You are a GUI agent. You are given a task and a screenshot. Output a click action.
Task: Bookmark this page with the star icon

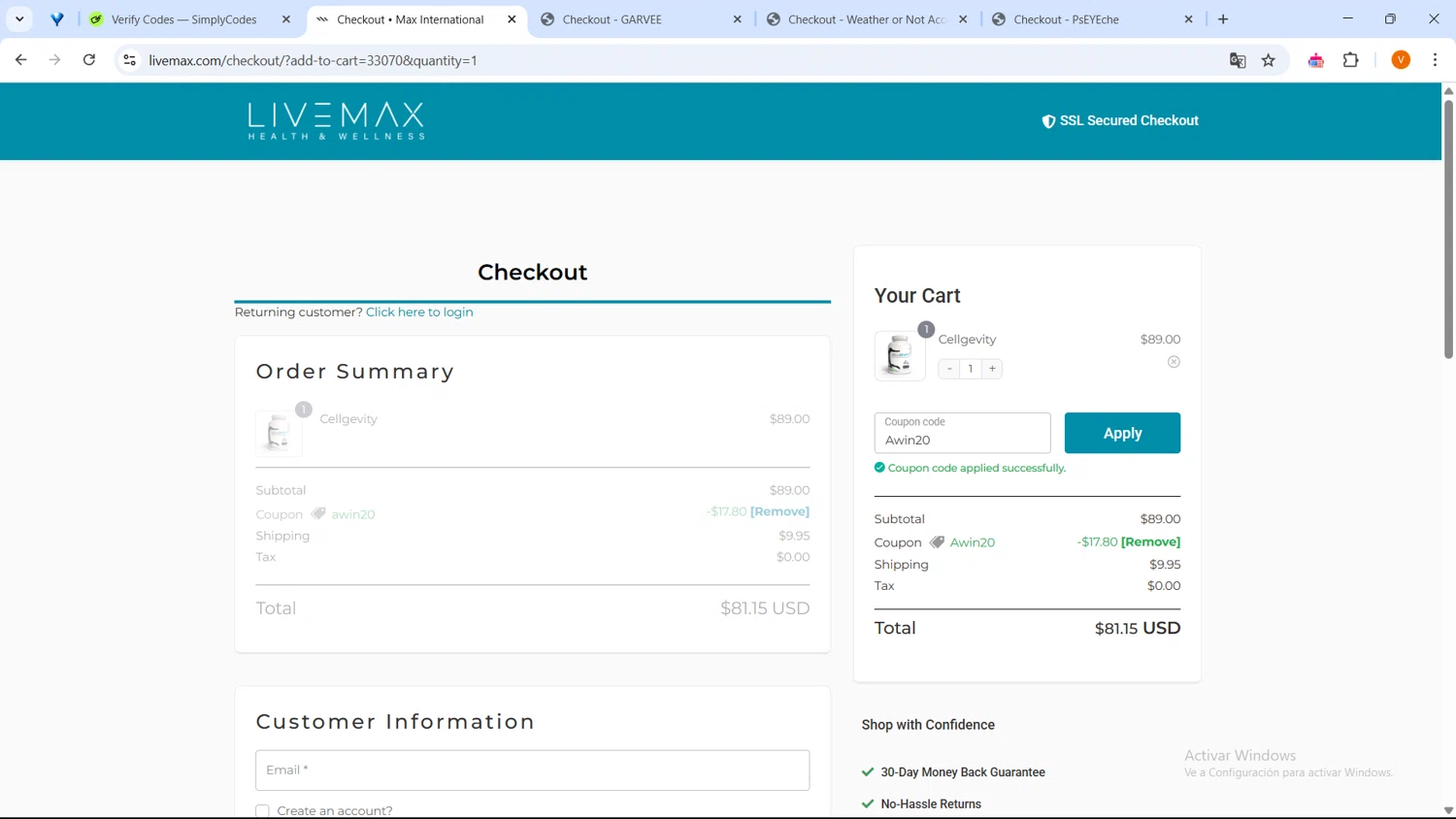coord(1269,60)
